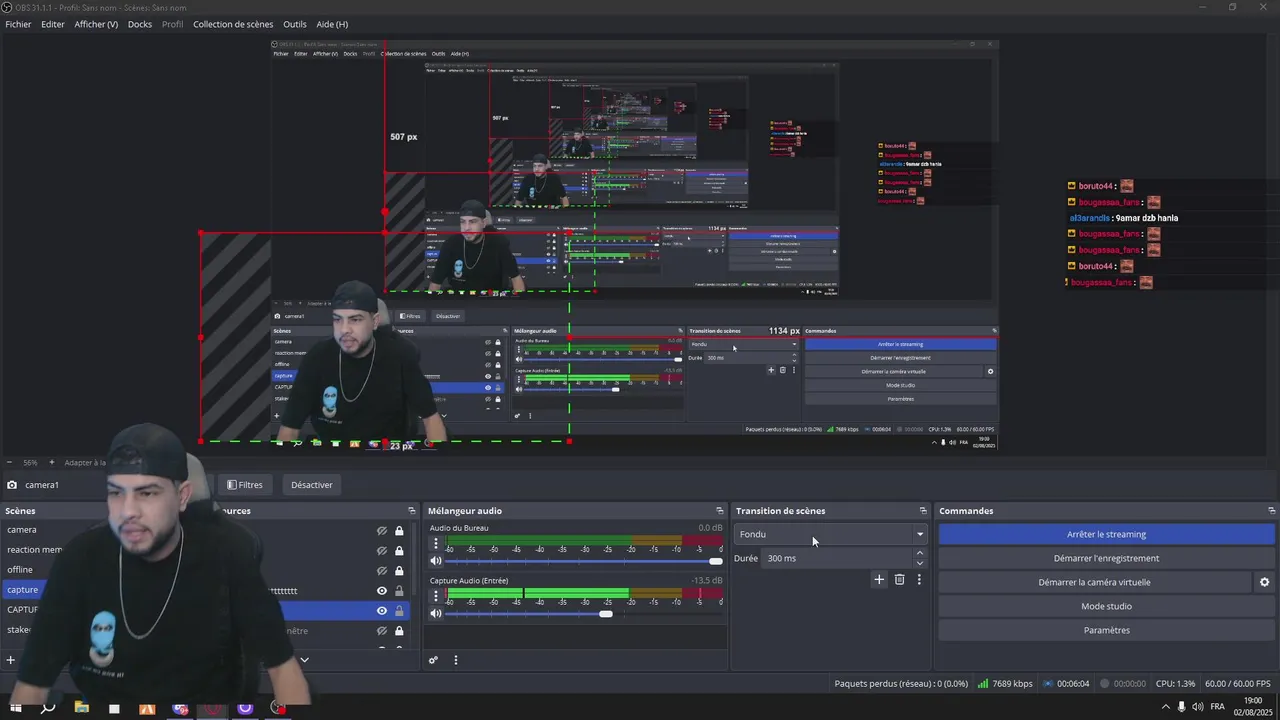Toggle lock on highlighted selected source
The width and height of the screenshot is (1280, 720).
[x=399, y=611]
